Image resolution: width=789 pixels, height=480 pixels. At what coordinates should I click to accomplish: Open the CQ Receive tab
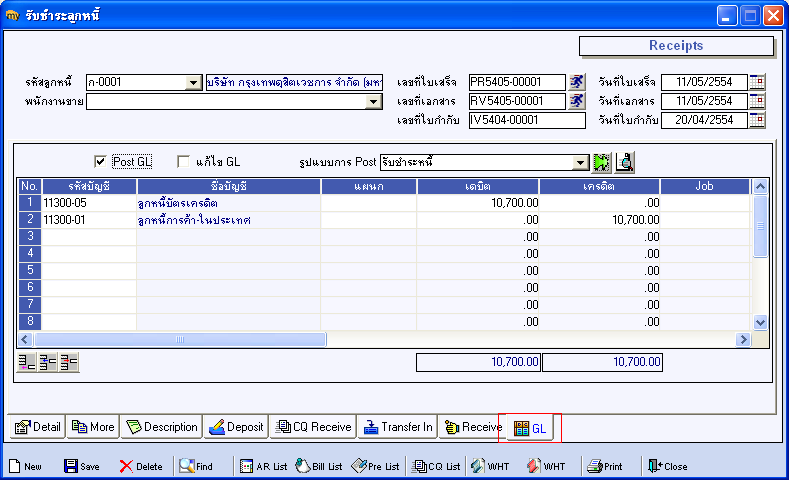313,427
